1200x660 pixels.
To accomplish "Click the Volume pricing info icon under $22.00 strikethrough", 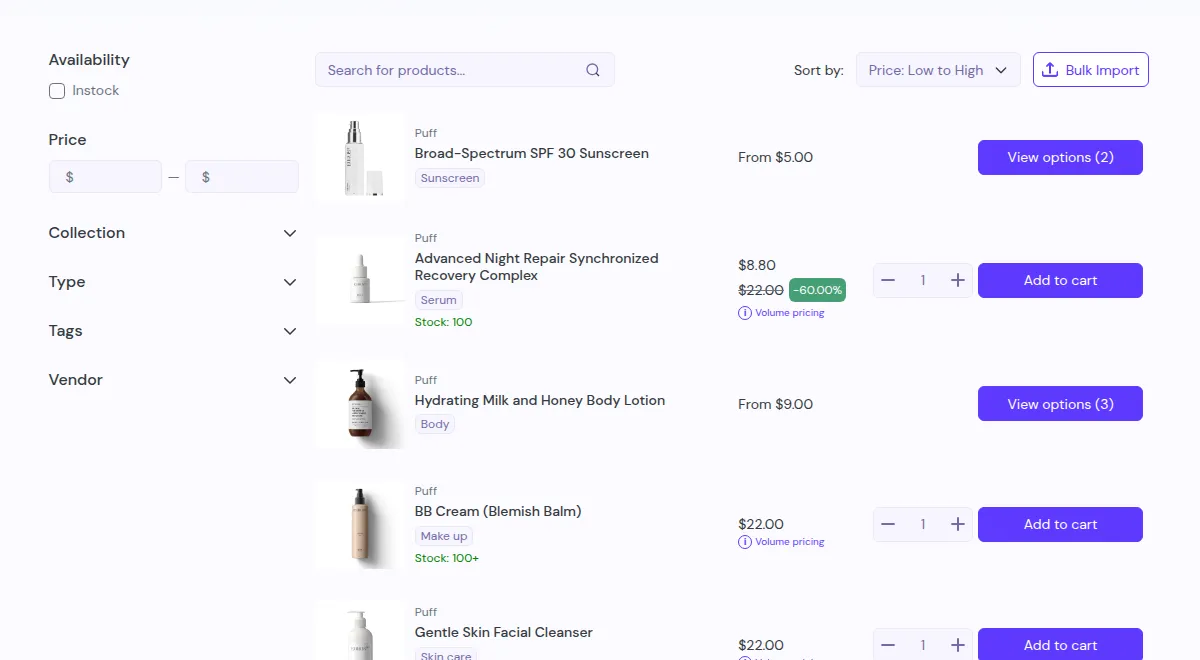I will pos(745,313).
